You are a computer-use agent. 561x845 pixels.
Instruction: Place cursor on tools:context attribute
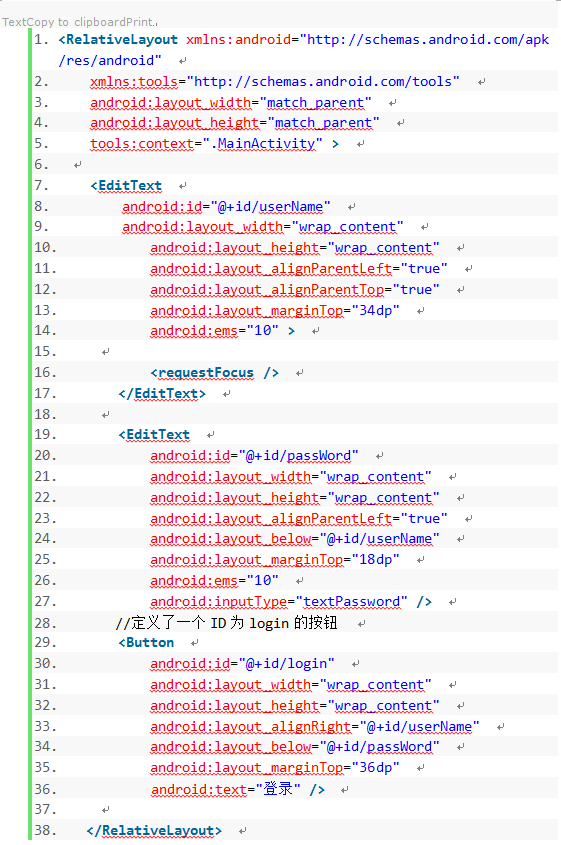(x=142, y=144)
